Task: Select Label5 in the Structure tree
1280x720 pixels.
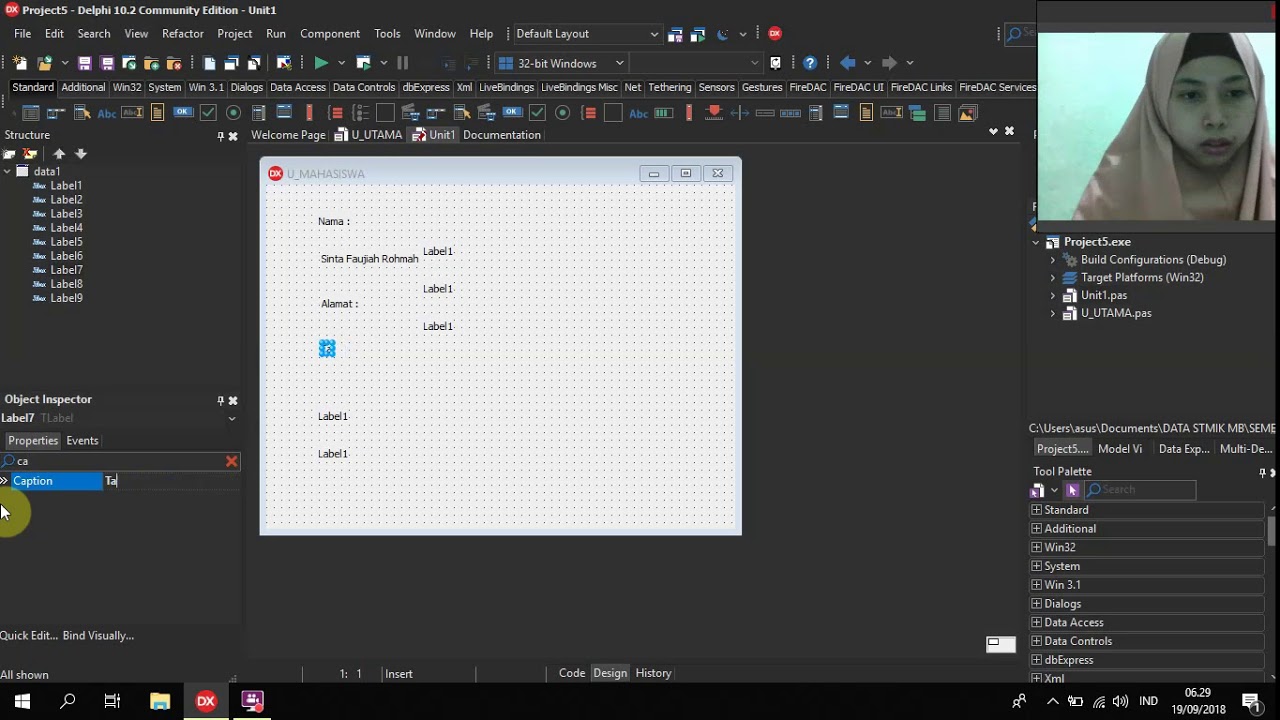Action: point(66,242)
